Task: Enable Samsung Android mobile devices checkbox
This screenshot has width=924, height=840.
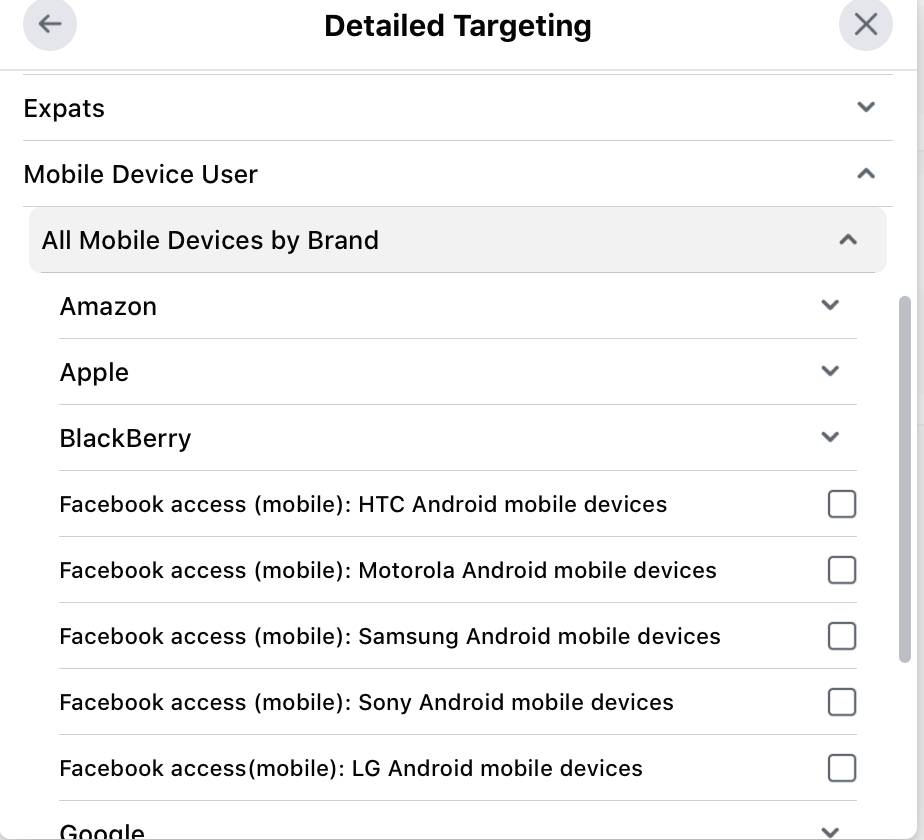Action: click(x=842, y=636)
